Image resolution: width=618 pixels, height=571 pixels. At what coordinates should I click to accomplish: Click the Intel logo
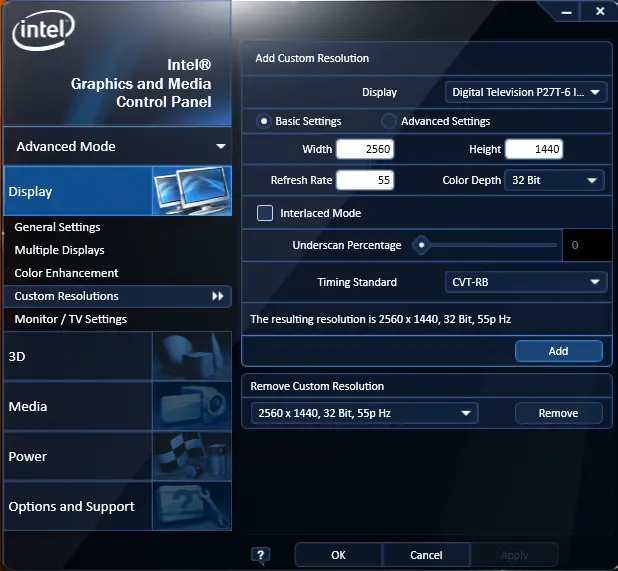pyautogui.click(x=43, y=31)
